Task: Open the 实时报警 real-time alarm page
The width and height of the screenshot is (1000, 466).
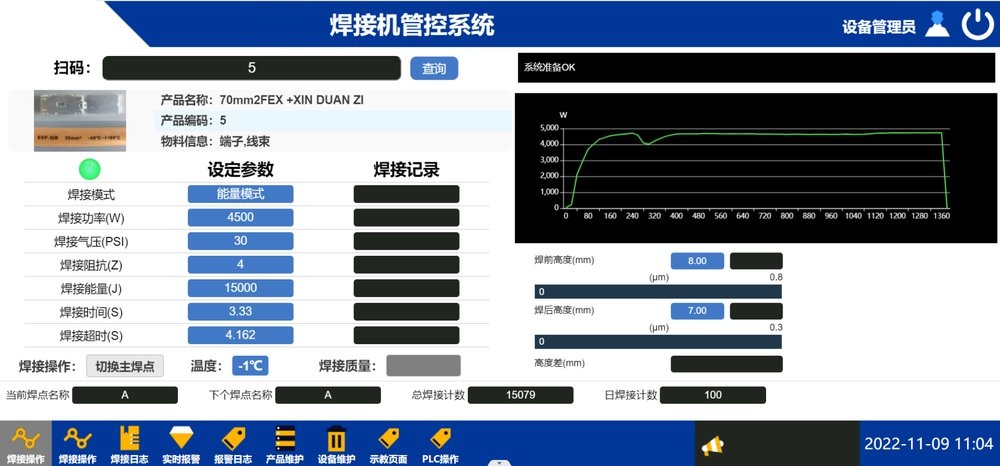Action: click(181, 444)
